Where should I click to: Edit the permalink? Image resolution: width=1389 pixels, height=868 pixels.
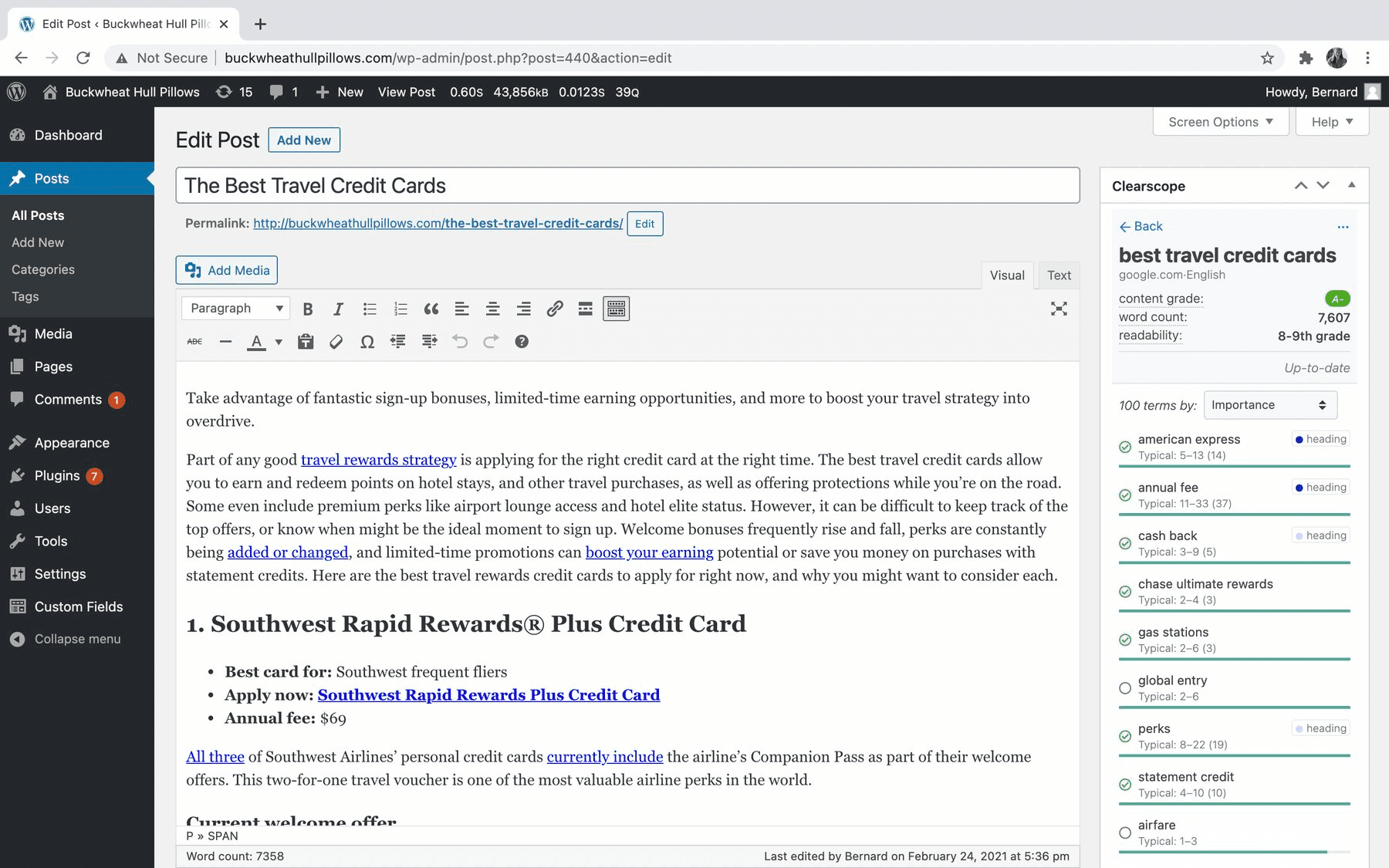tap(644, 224)
